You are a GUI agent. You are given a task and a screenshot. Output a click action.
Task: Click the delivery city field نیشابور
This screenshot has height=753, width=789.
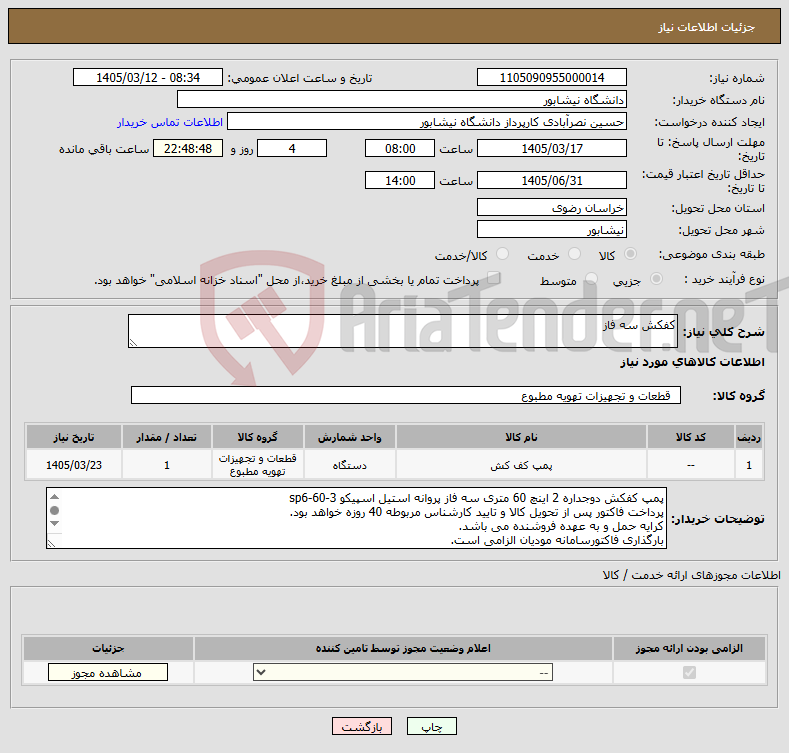(551, 230)
